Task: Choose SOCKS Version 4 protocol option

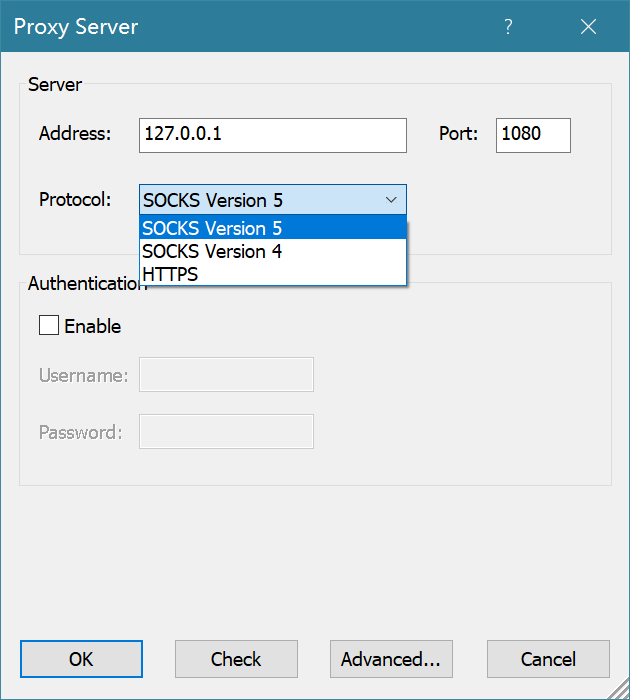Action: point(272,251)
